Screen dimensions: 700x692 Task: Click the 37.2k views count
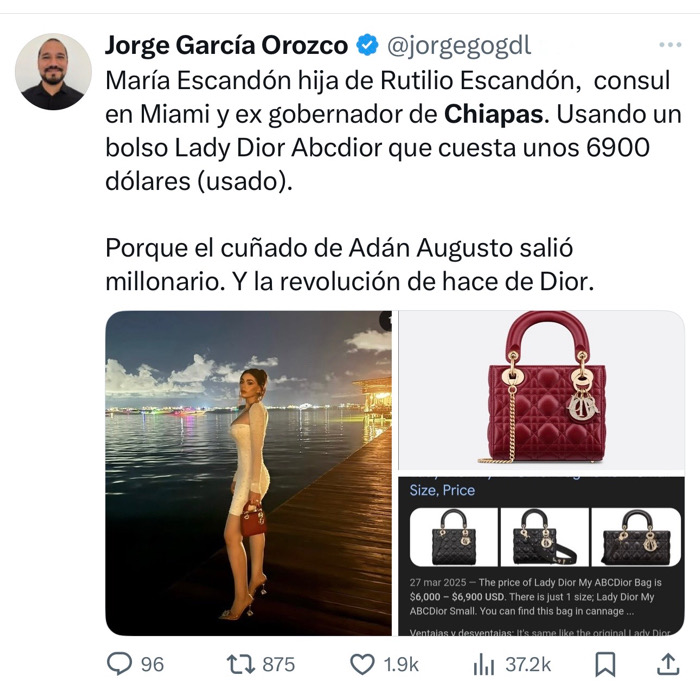tap(528, 664)
